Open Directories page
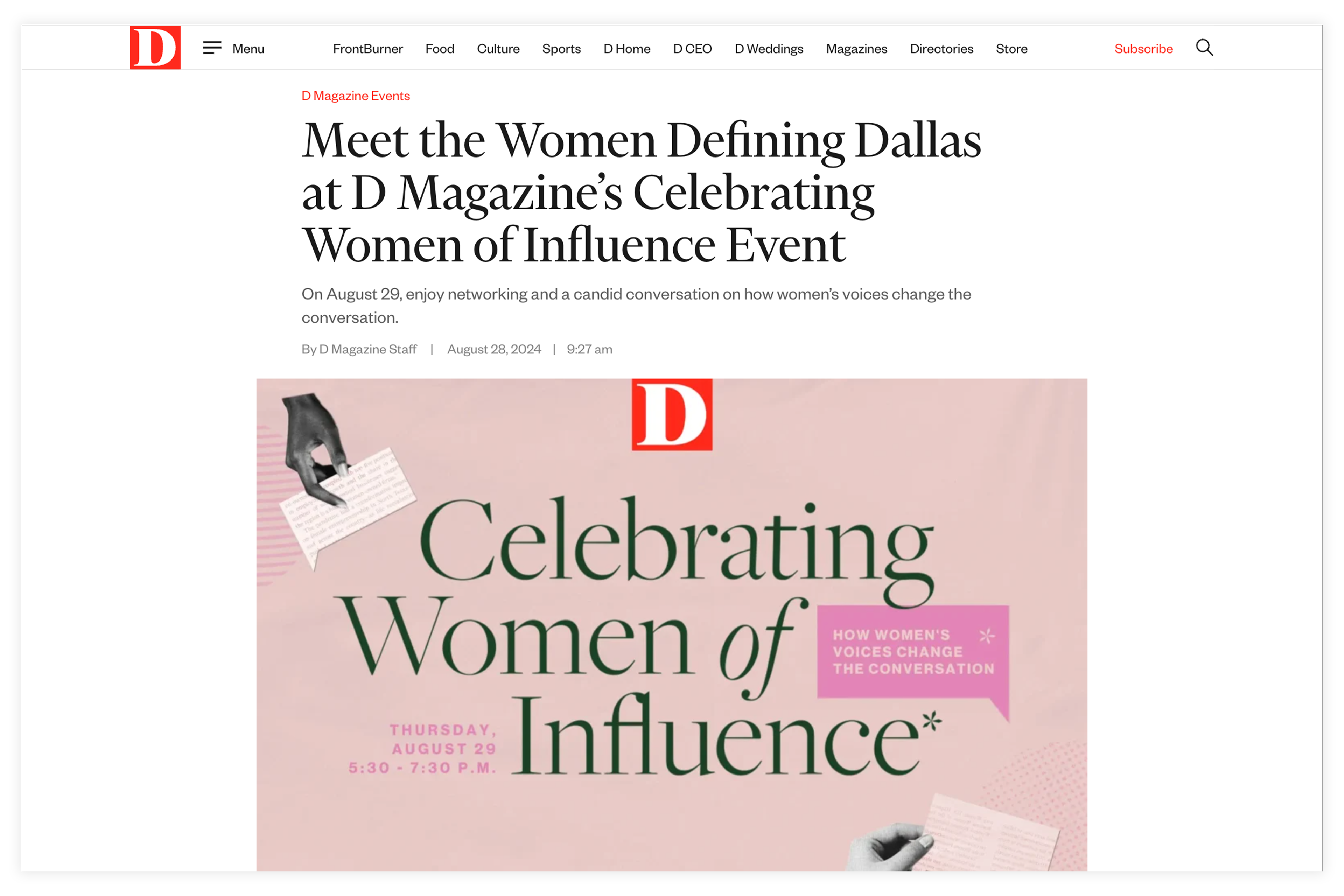Viewport: 1344px width, 896px height. [x=941, y=49]
